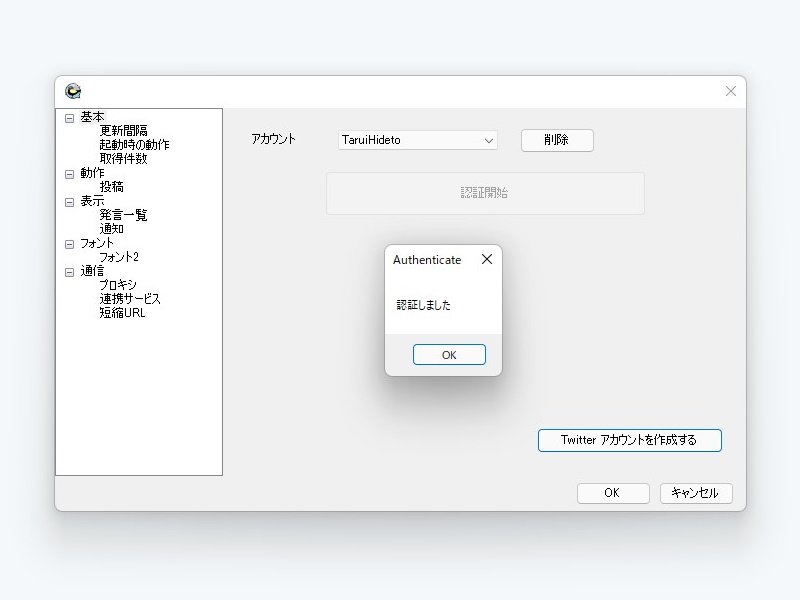Click the application icon in the title bar
This screenshot has width=800, height=600.
72,90
